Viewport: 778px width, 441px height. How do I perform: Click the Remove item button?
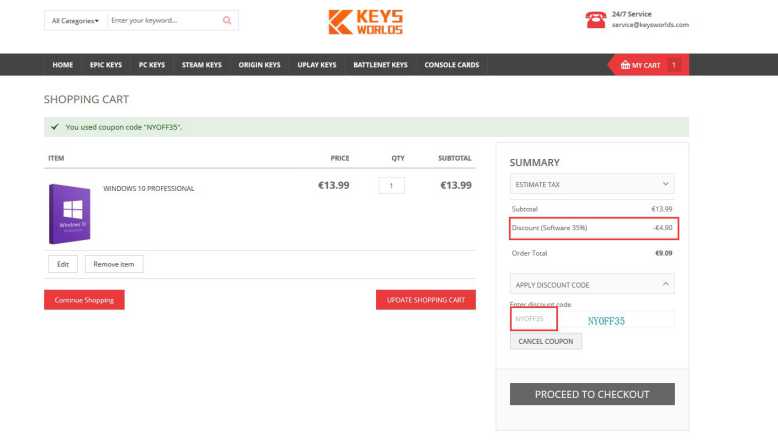114,264
